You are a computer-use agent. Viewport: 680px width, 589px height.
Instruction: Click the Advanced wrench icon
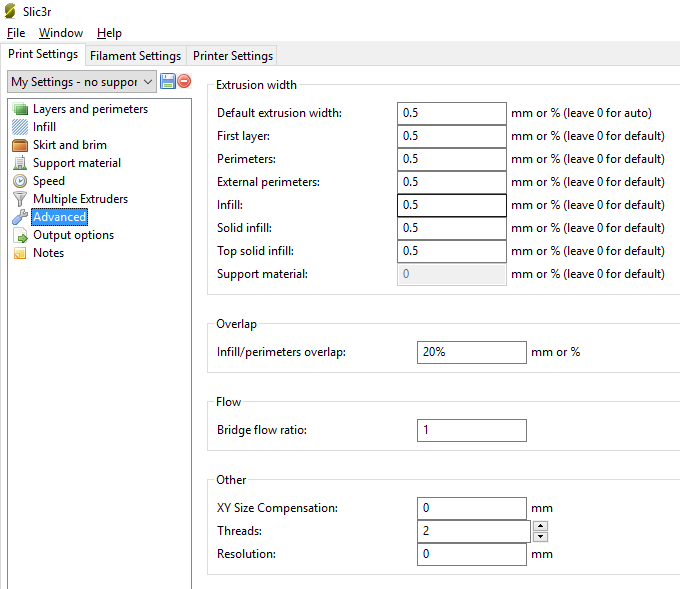click(x=20, y=217)
